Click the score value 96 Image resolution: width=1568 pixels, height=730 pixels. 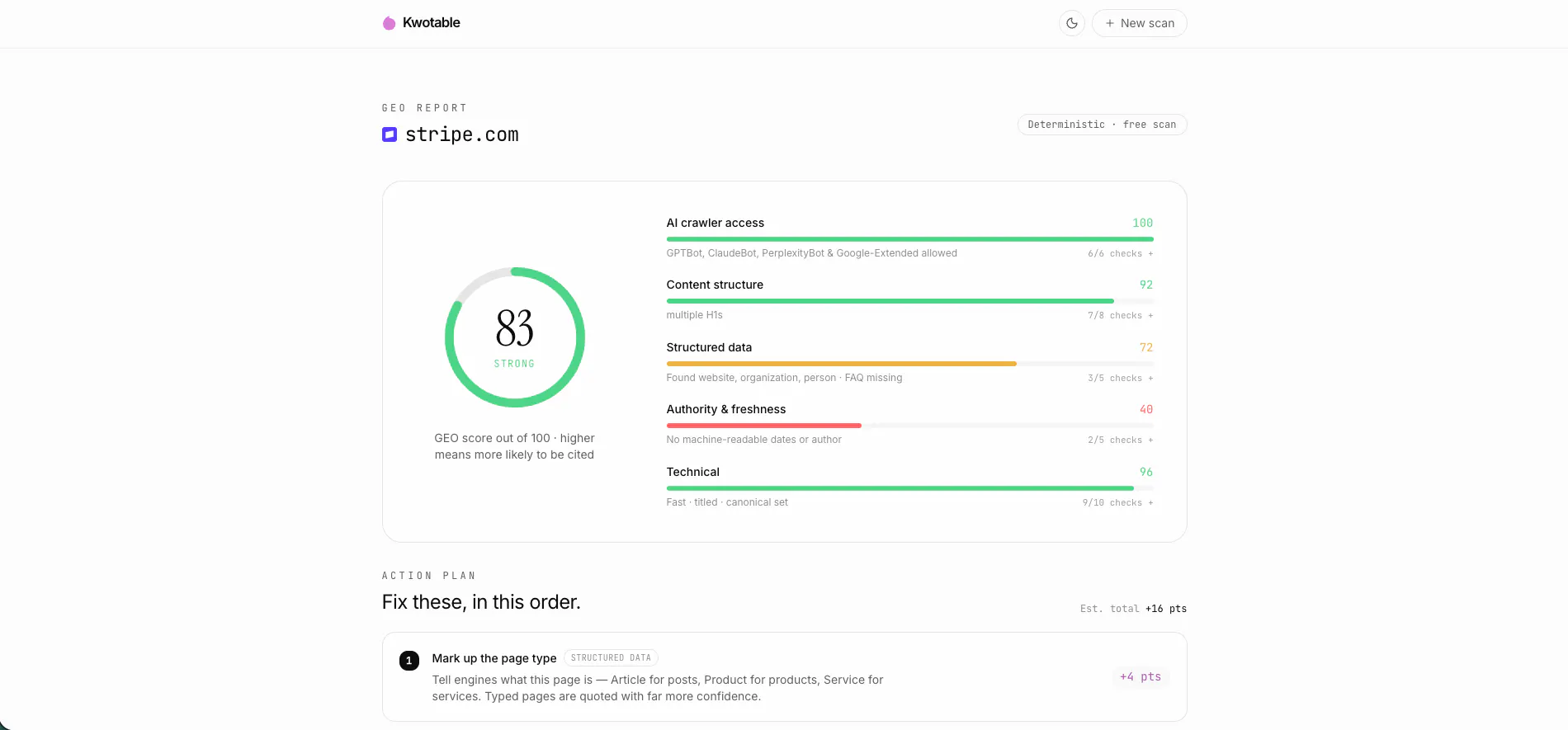(x=1146, y=472)
